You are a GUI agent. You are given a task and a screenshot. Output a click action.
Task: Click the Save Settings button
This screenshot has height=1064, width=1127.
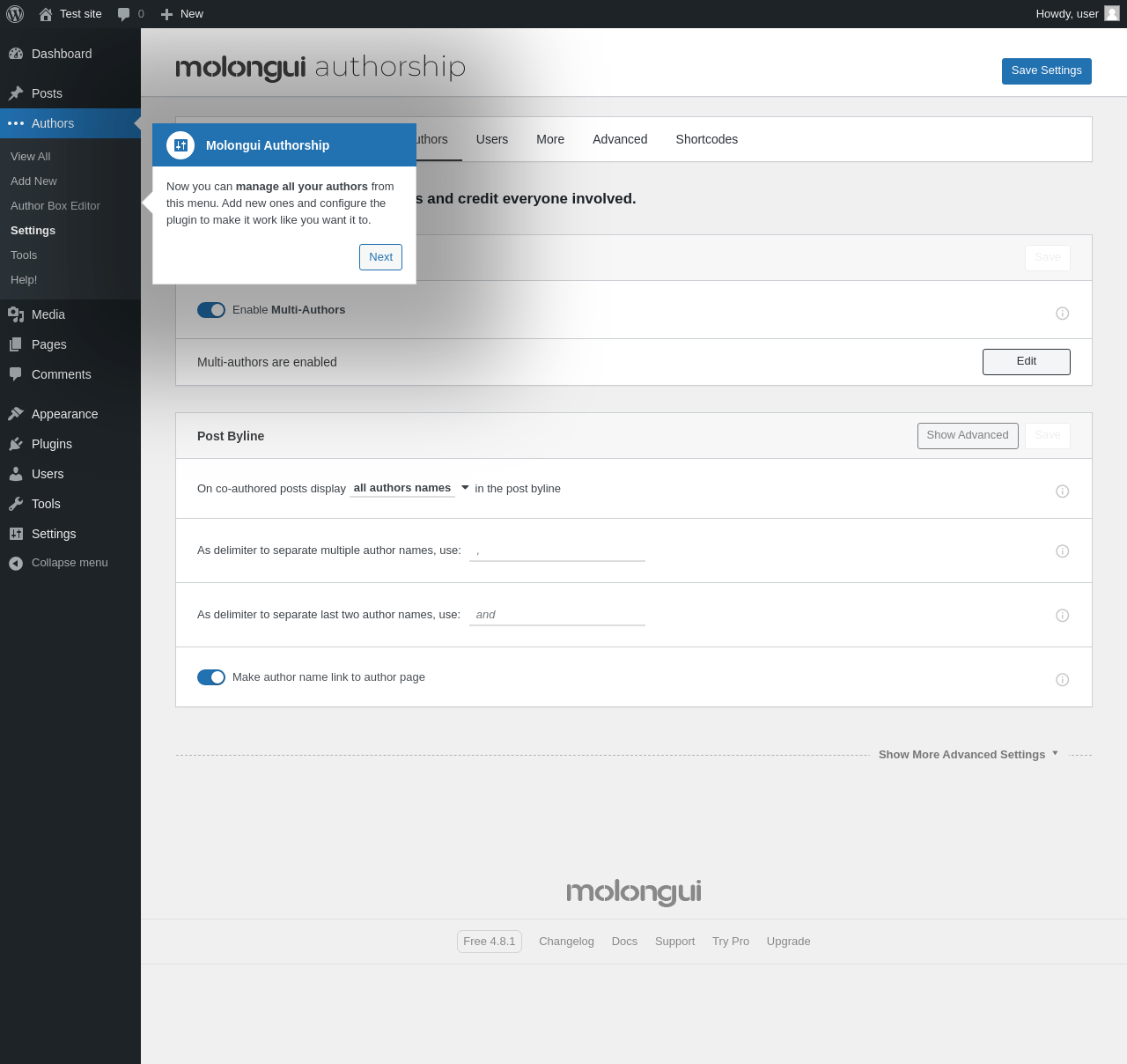[x=1047, y=71]
